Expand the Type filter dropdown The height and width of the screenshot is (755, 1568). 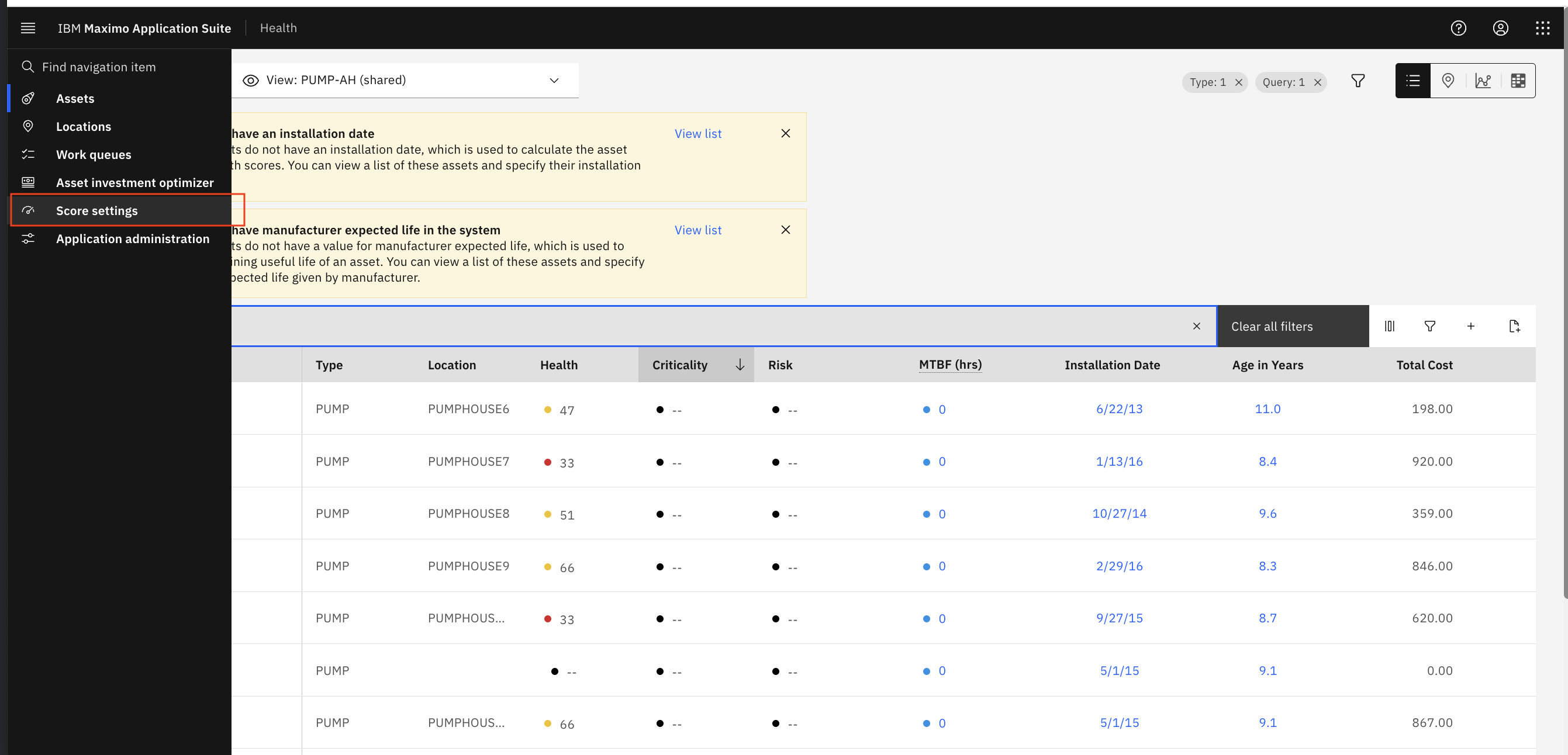(1204, 80)
